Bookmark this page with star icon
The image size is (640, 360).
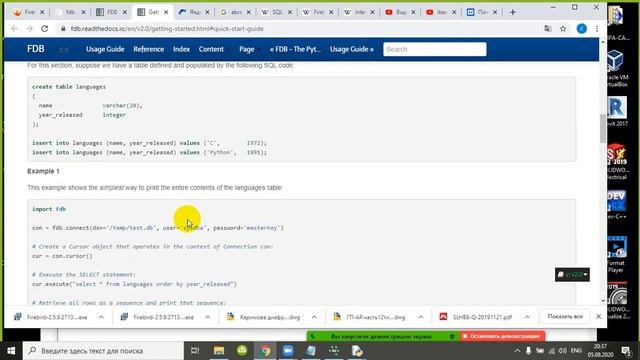click(x=563, y=29)
